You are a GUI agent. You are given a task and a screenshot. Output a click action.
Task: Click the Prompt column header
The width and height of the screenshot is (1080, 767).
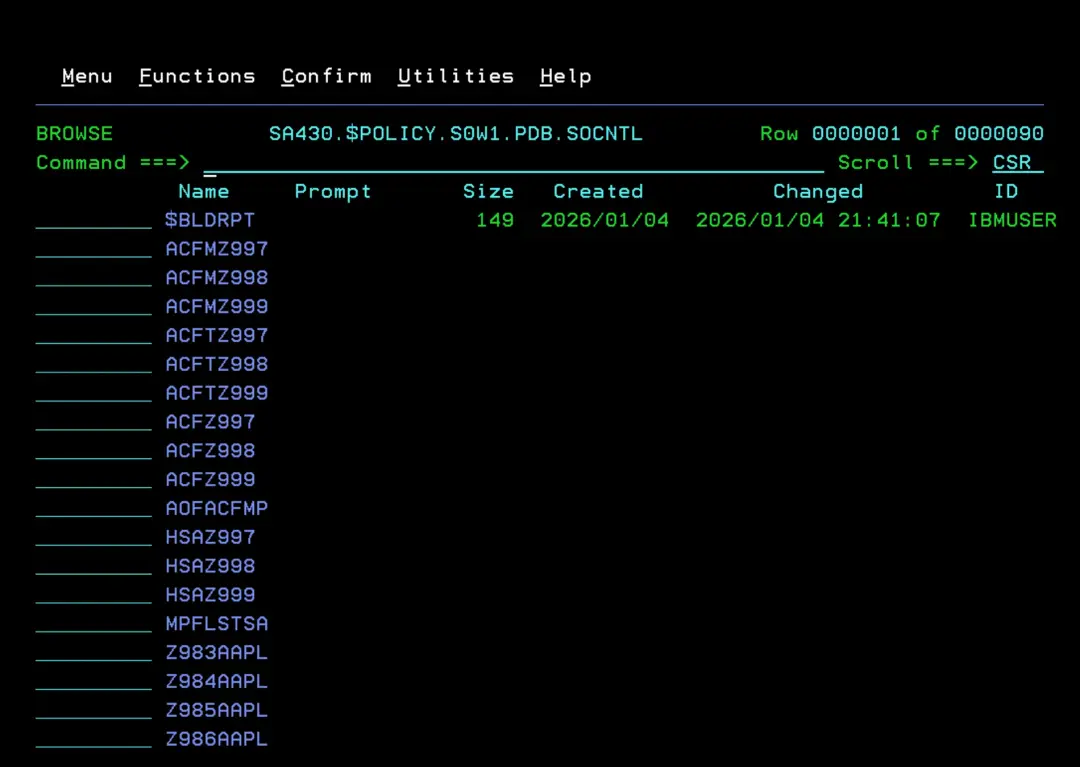[x=333, y=191]
